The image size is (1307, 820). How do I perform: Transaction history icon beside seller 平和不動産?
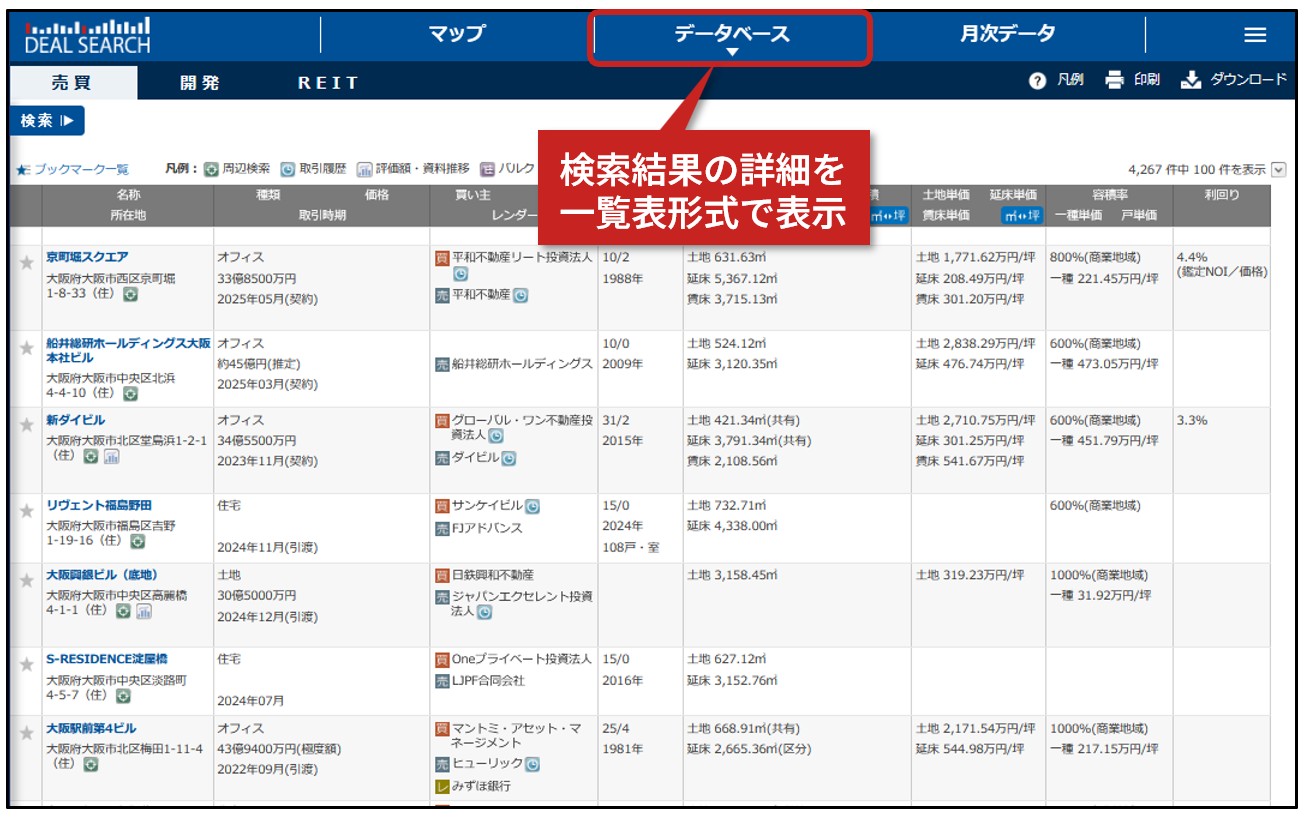[520, 295]
